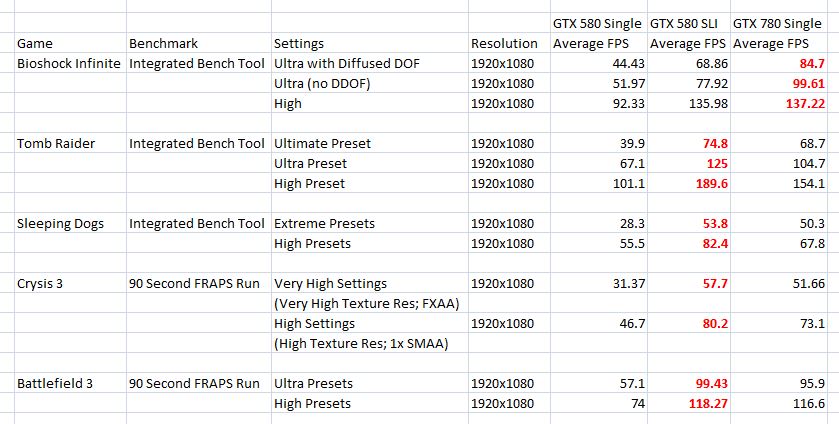Select the 116.6 FPS cell
Image resolution: width=839 pixels, height=424 pixels.
coord(779,404)
